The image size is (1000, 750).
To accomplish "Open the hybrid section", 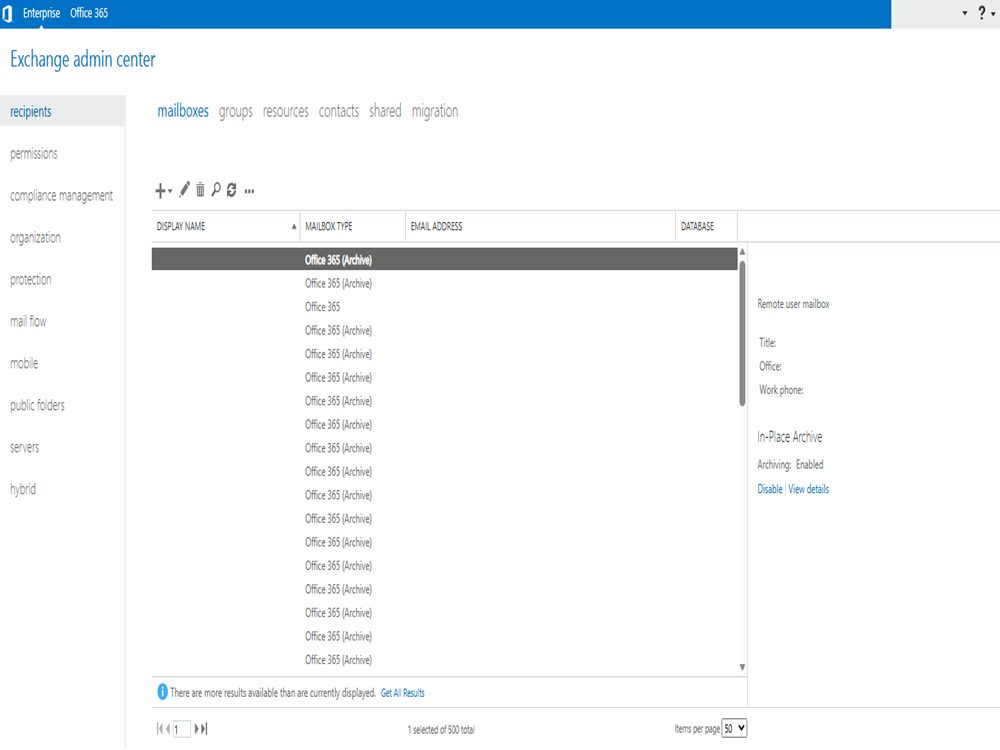I will [23, 489].
